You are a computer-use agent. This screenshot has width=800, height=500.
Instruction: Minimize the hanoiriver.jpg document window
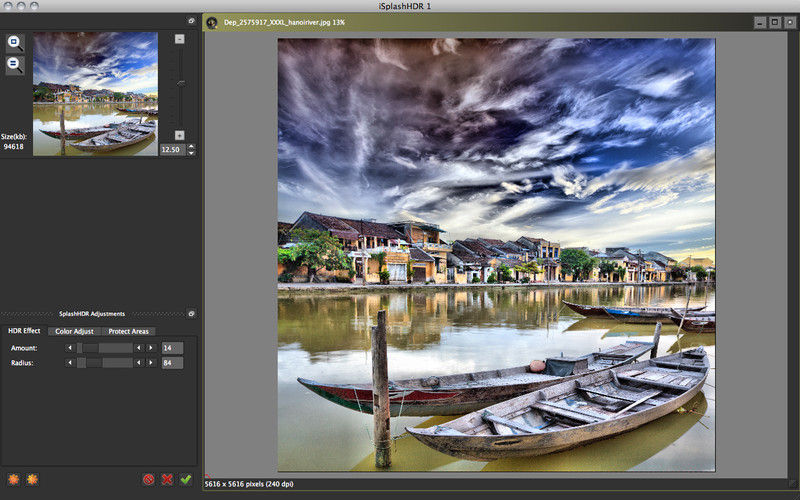[760, 22]
